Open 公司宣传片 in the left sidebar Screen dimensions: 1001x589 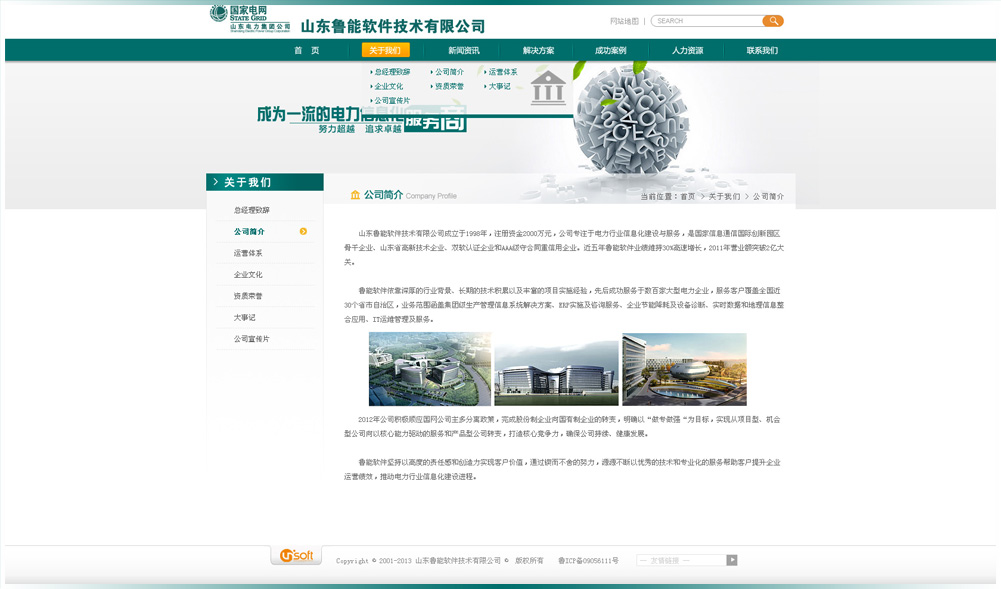point(252,340)
